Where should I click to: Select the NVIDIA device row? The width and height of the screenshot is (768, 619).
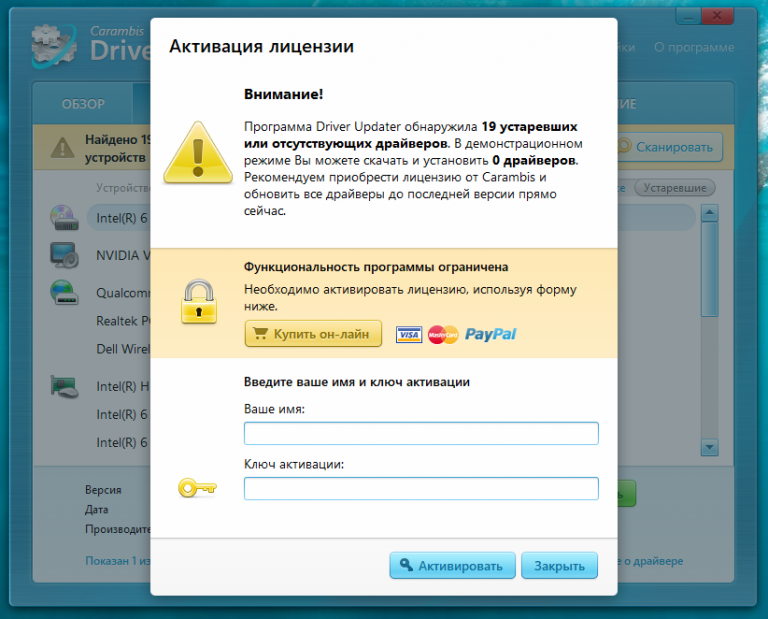pyautogui.click(x=123, y=255)
